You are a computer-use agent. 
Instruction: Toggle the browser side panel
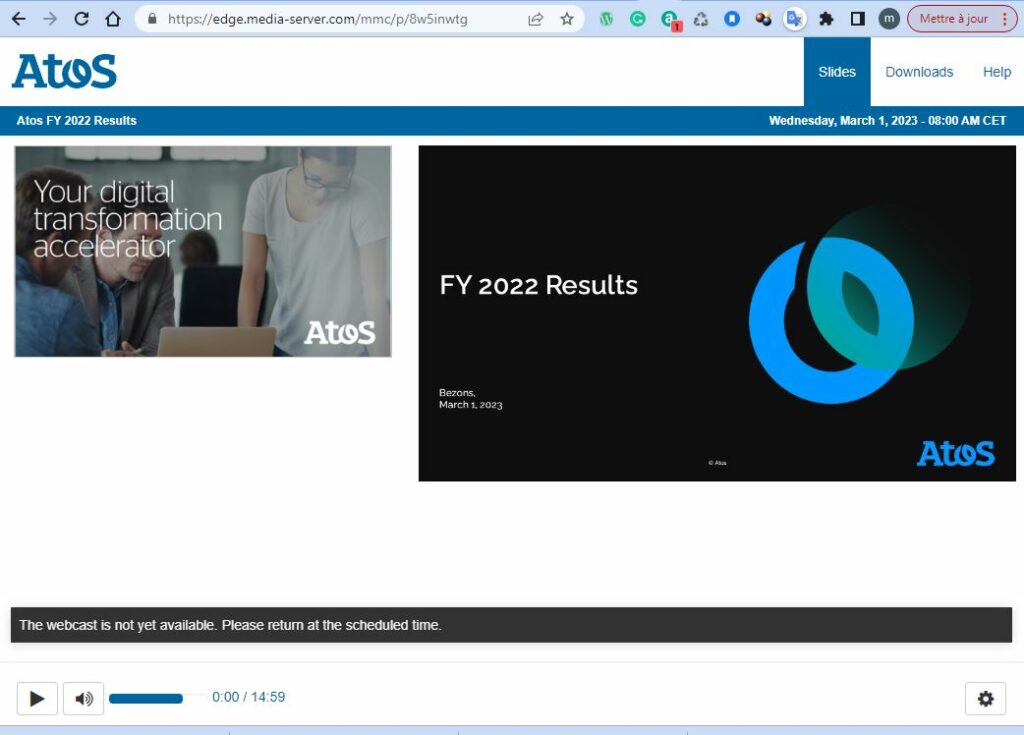pos(857,19)
